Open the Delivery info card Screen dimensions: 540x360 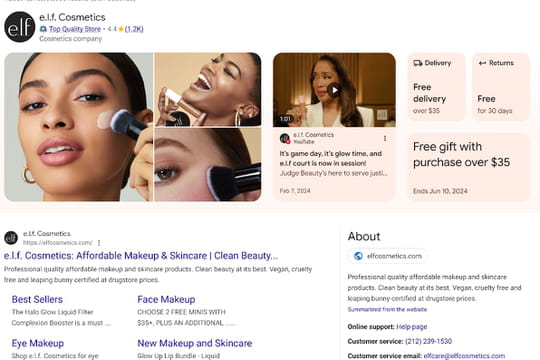[x=436, y=87]
